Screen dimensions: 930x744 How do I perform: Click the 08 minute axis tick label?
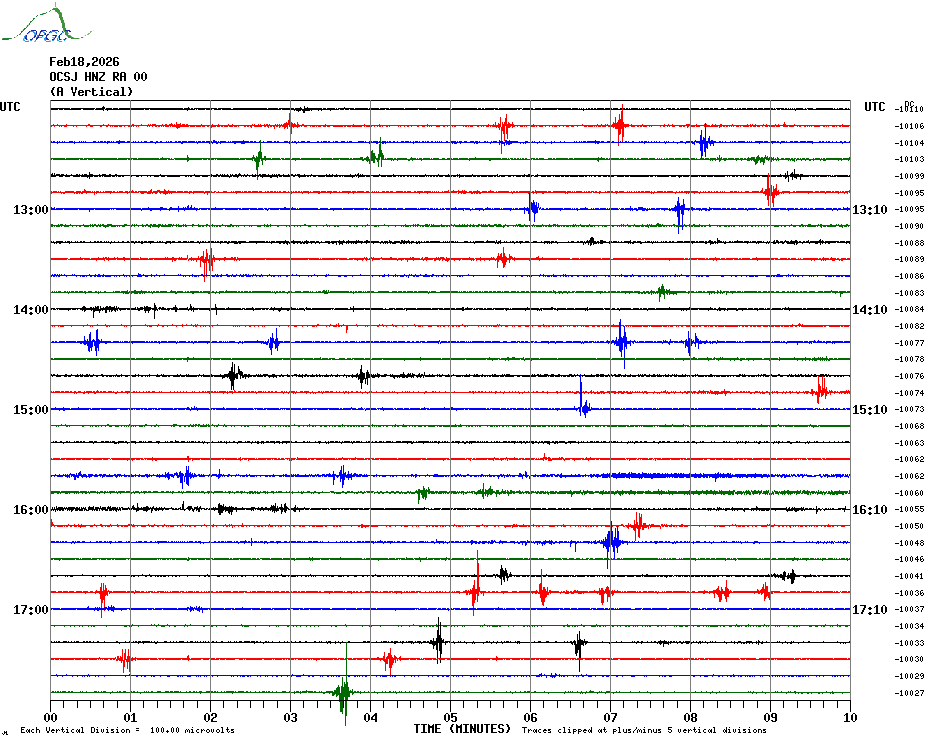690,718
